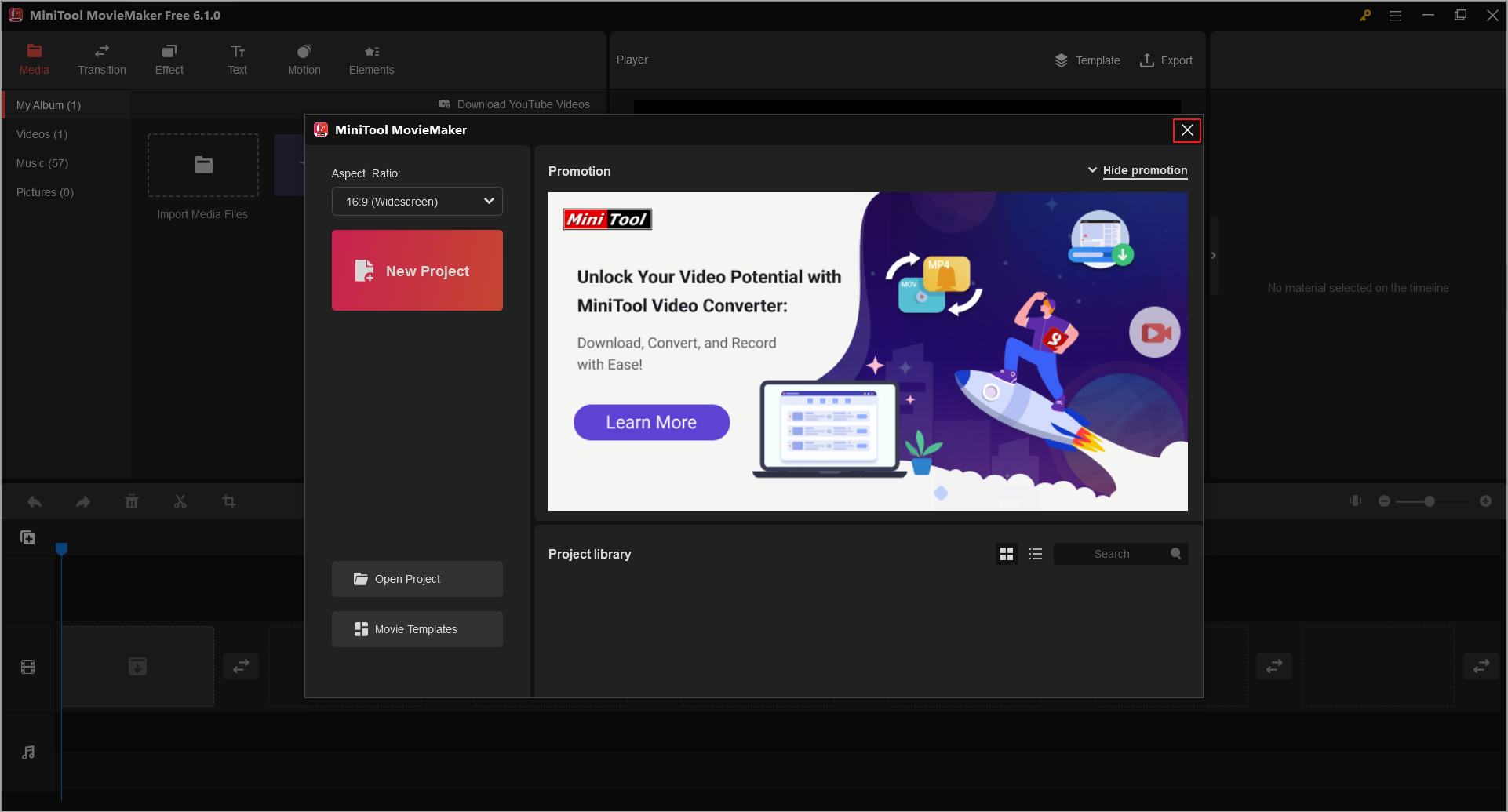This screenshot has width=1508, height=812.
Task: Open the Template option in Player
Action: tap(1087, 60)
